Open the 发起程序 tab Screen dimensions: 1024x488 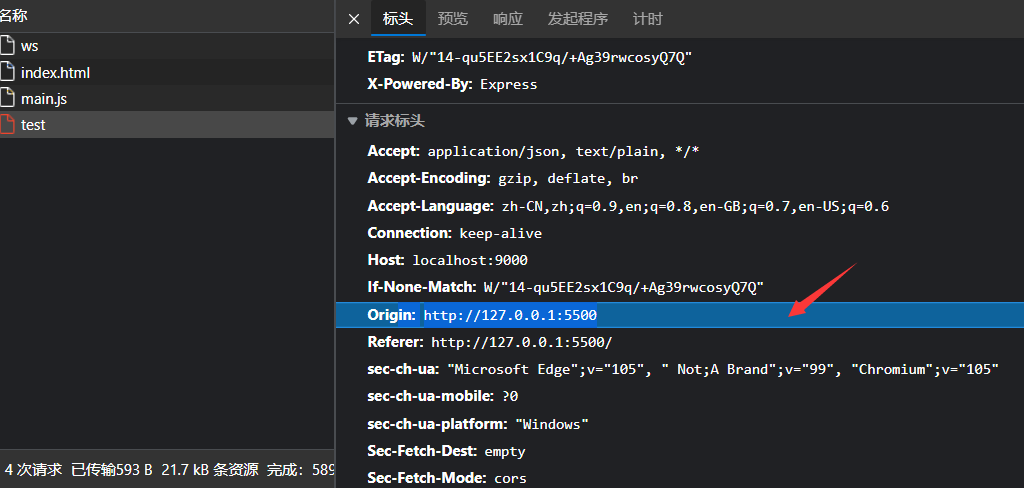(577, 19)
